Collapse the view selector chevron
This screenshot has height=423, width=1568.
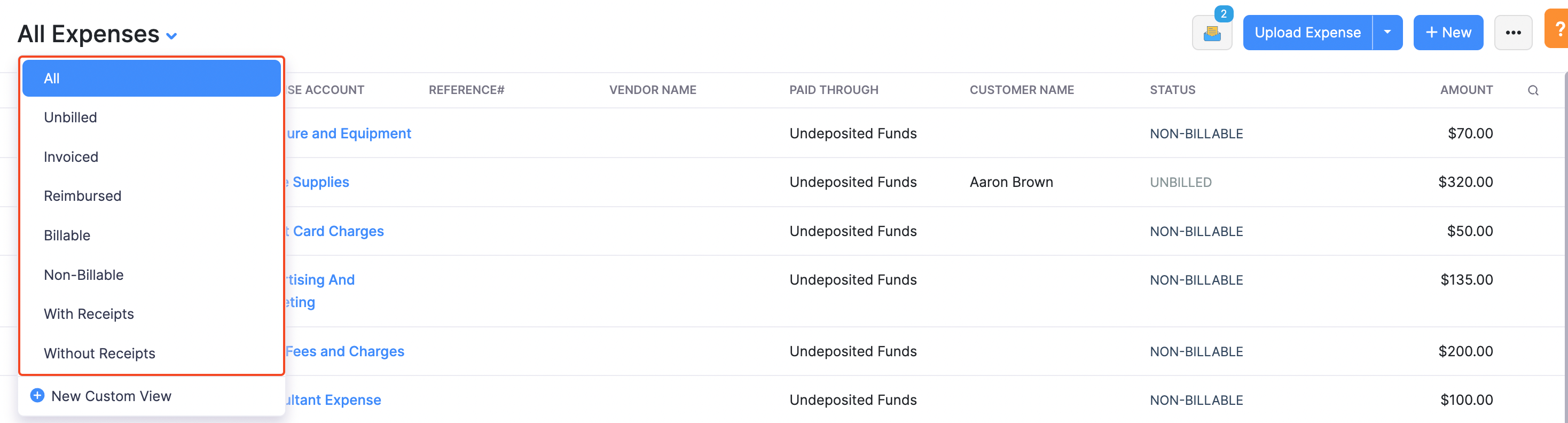click(x=170, y=36)
